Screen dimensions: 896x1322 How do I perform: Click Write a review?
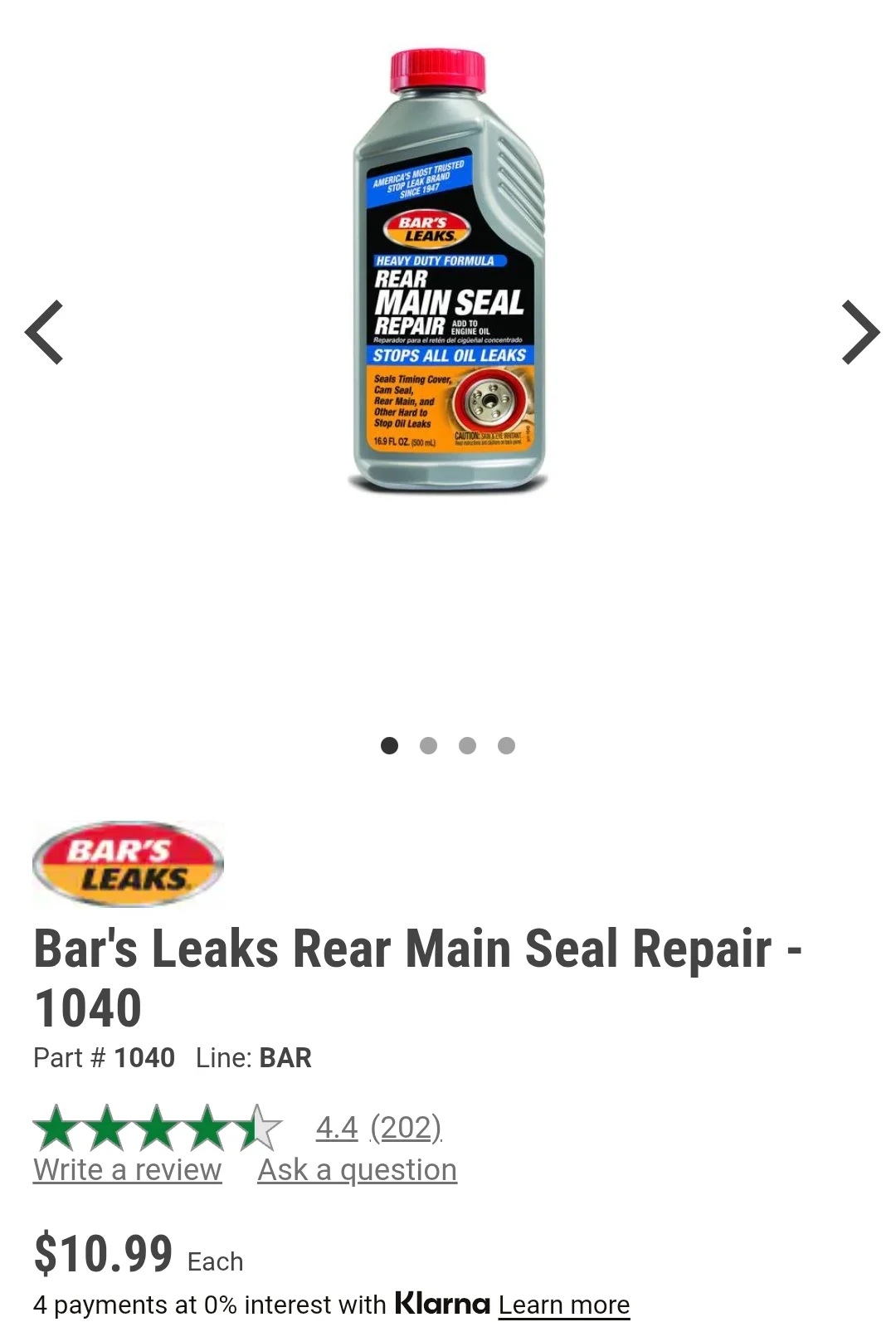click(128, 1169)
